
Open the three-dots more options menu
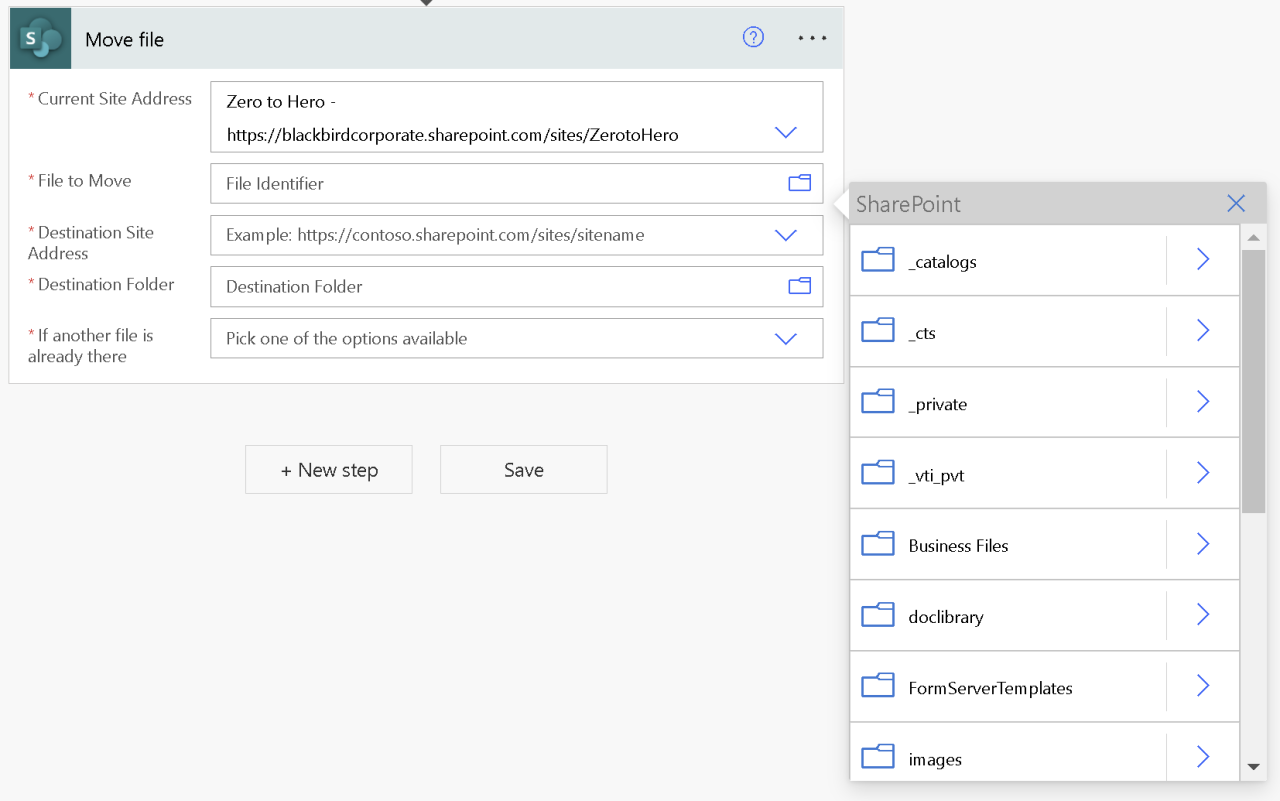click(x=812, y=38)
